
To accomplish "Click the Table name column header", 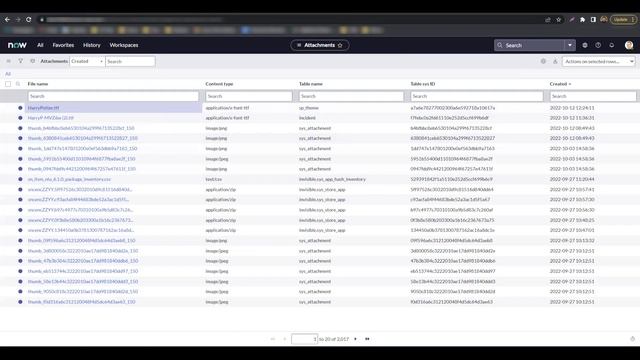I will click(311, 84).
